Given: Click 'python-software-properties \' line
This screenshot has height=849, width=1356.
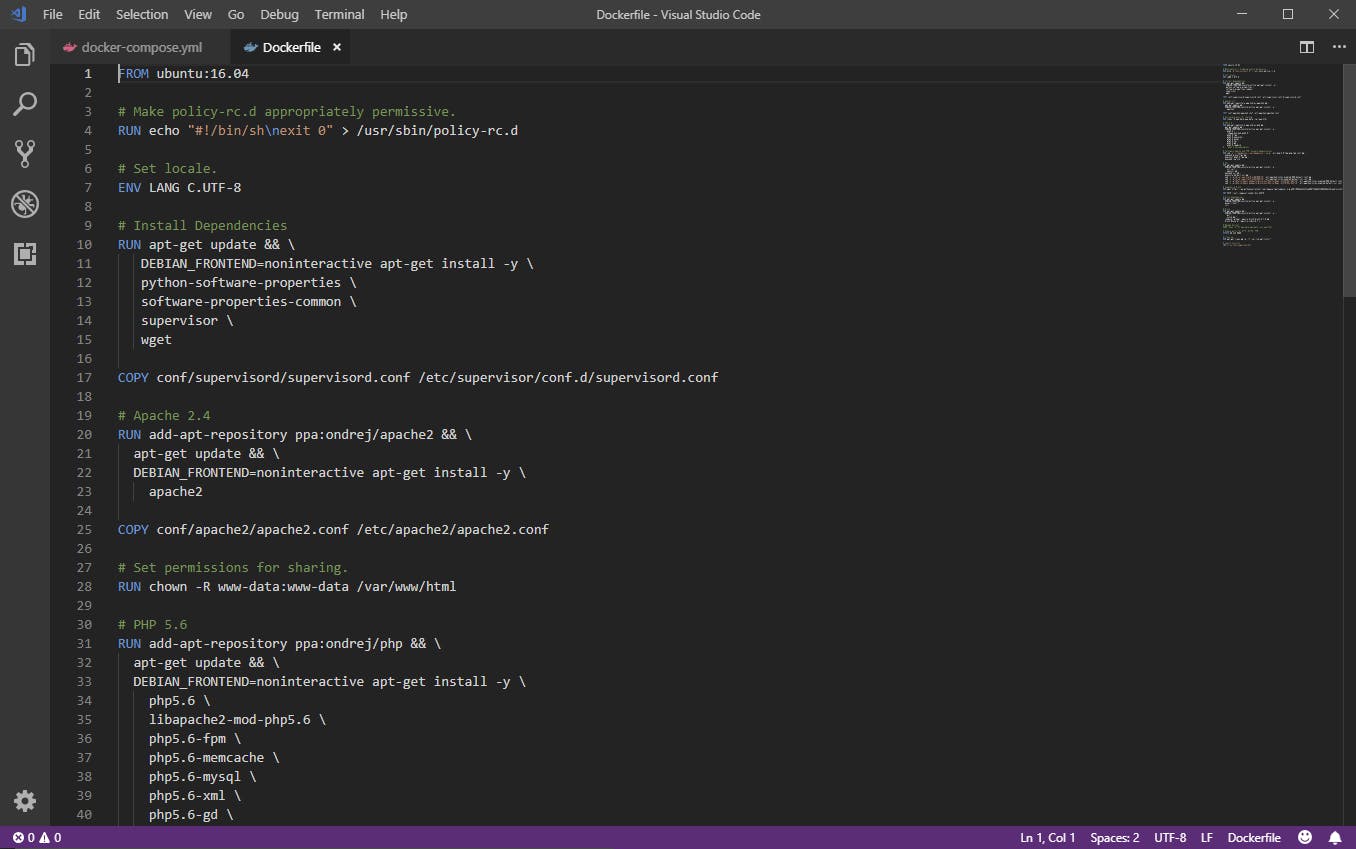Looking at the screenshot, I should coord(249,282).
